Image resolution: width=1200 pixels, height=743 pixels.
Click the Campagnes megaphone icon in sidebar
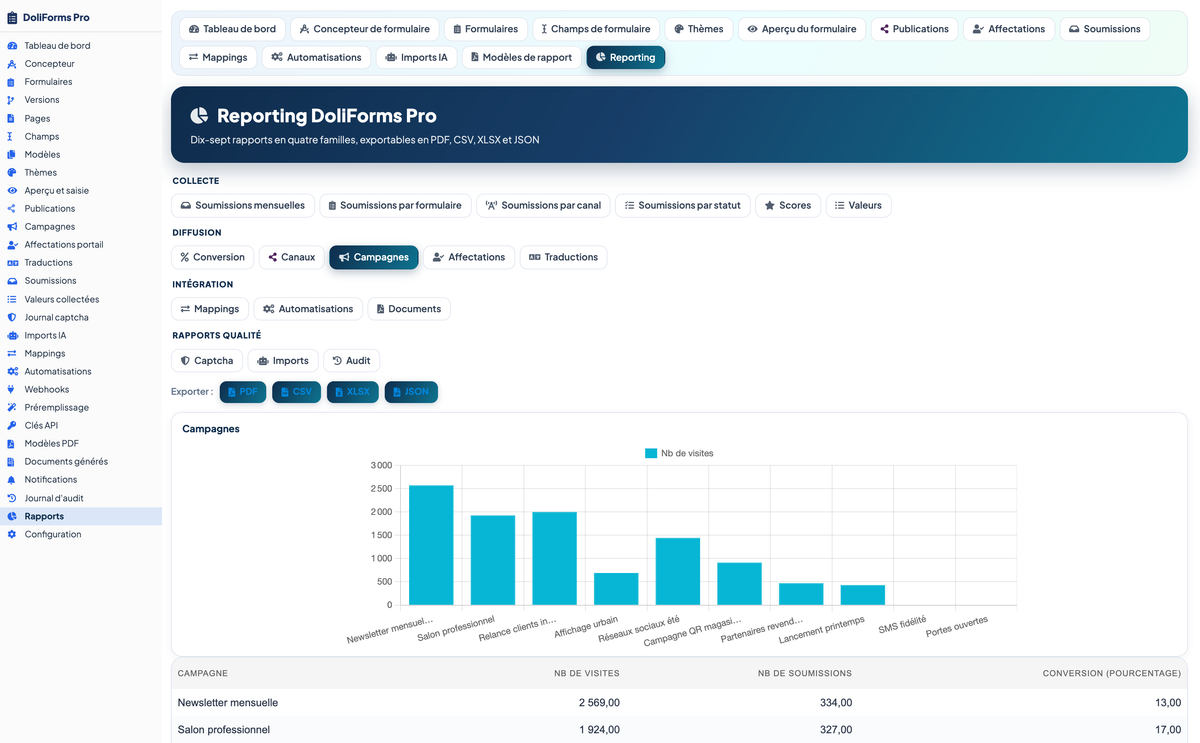[x=12, y=227]
